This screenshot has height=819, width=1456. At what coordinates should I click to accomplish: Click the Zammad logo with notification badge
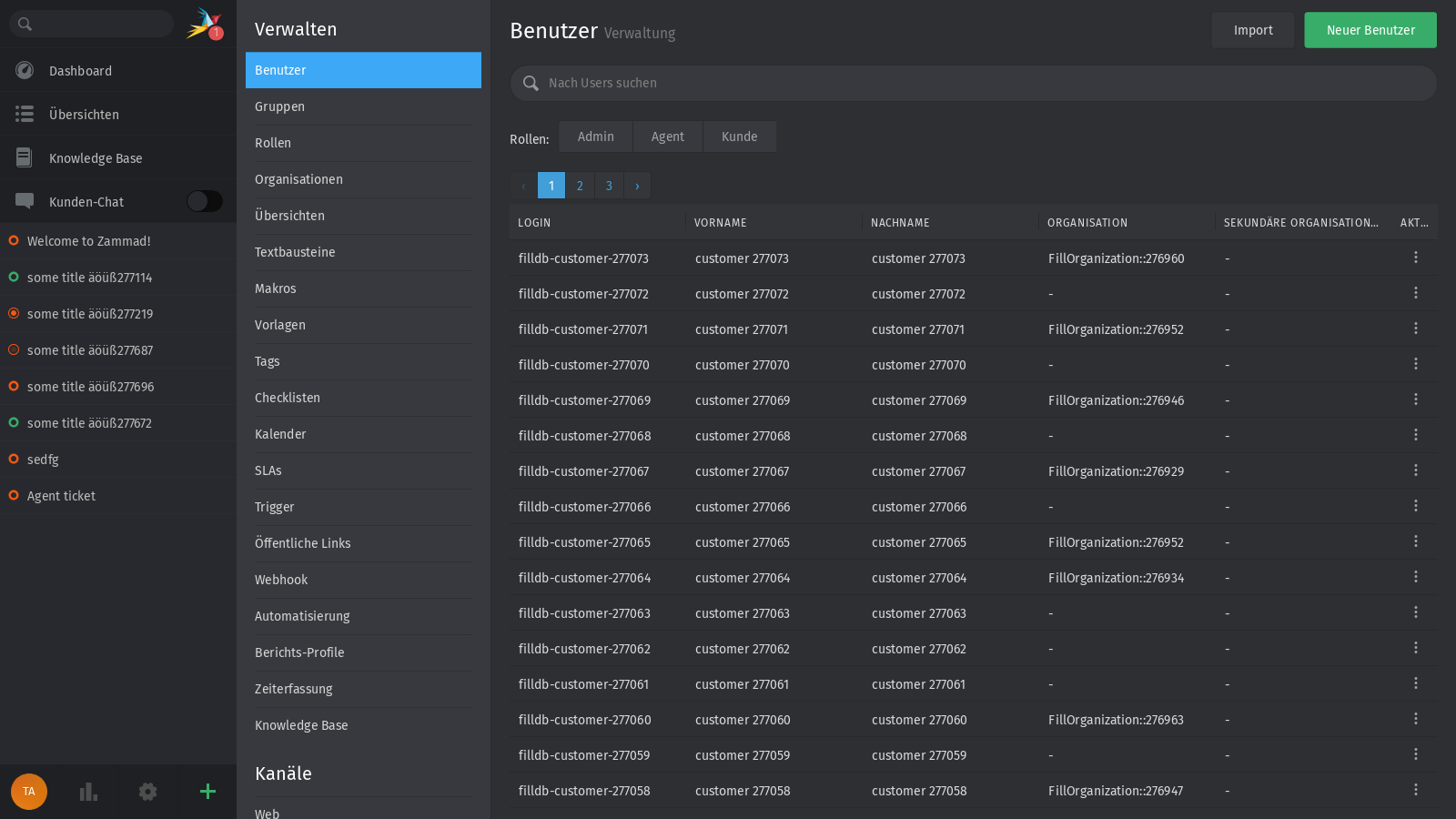point(204,23)
